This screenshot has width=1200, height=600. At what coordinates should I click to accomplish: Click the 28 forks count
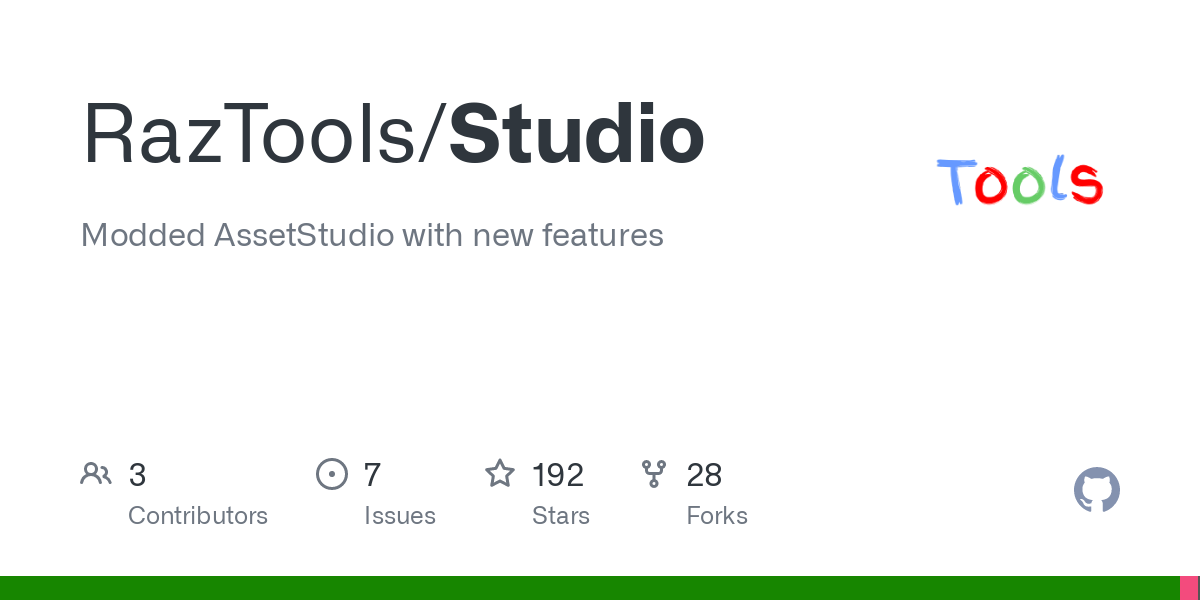(x=704, y=475)
